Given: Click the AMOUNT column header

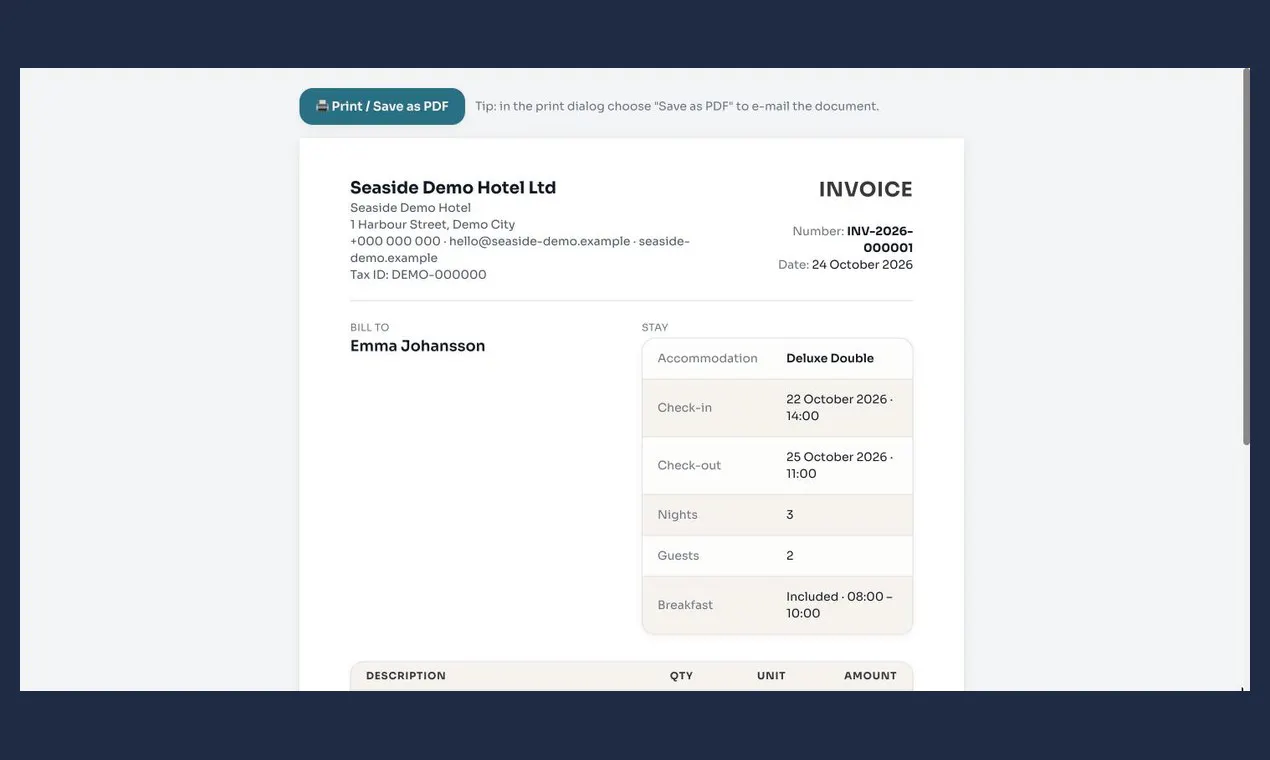Looking at the screenshot, I should pyautogui.click(x=870, y=676).
